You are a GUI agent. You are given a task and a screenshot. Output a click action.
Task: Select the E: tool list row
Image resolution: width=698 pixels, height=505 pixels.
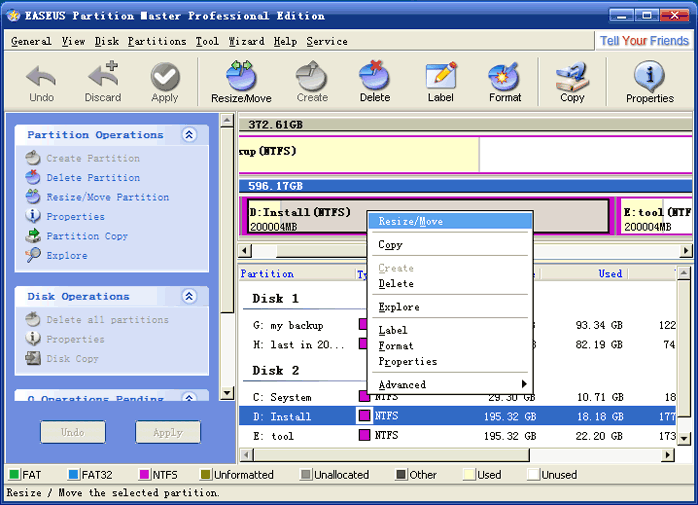tap(458, 436)
